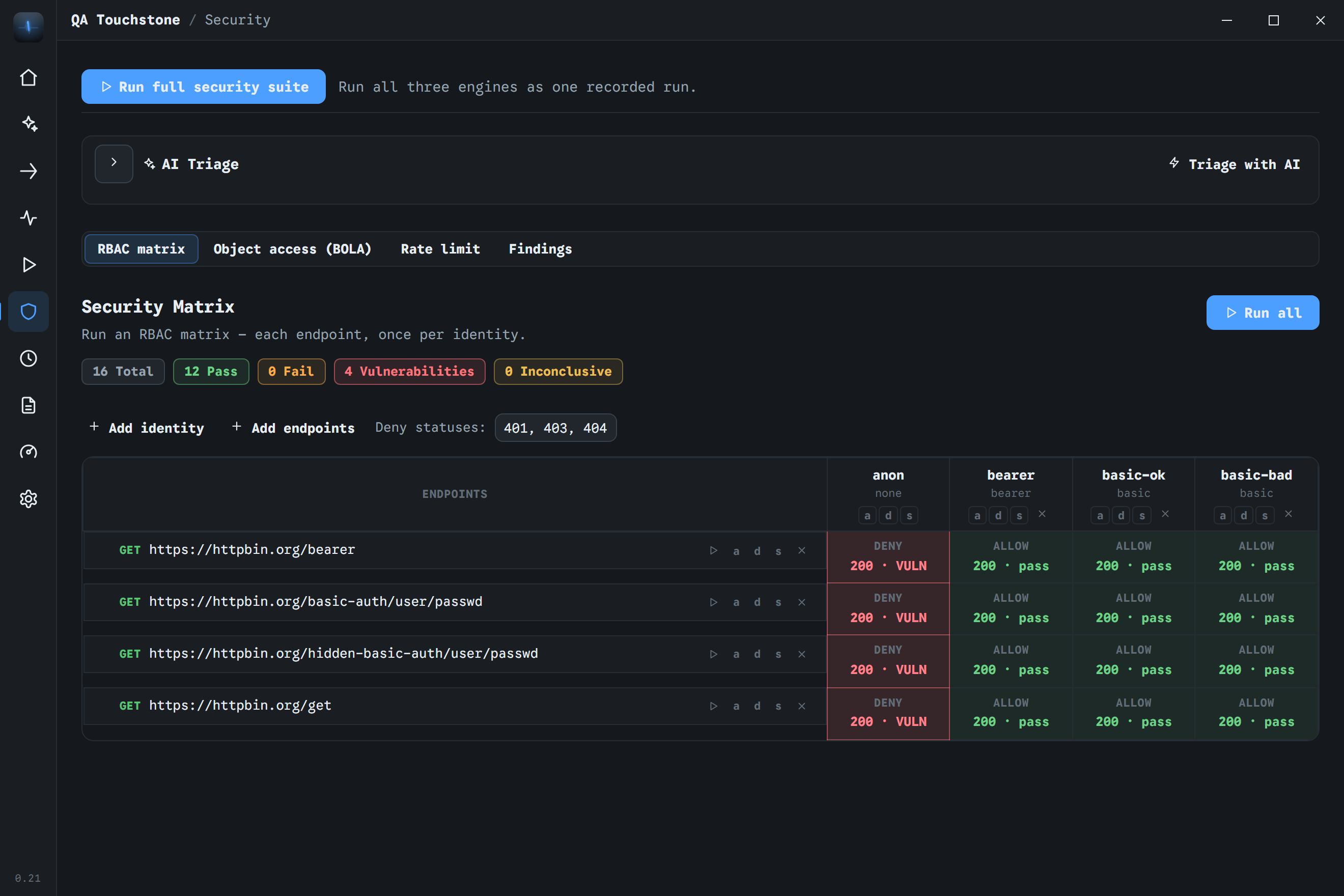The width and height of the screenshot is (1344, 896).
Task: Toggle the 's' flag on the httpbin.org/bearer row
Action: 778,551
